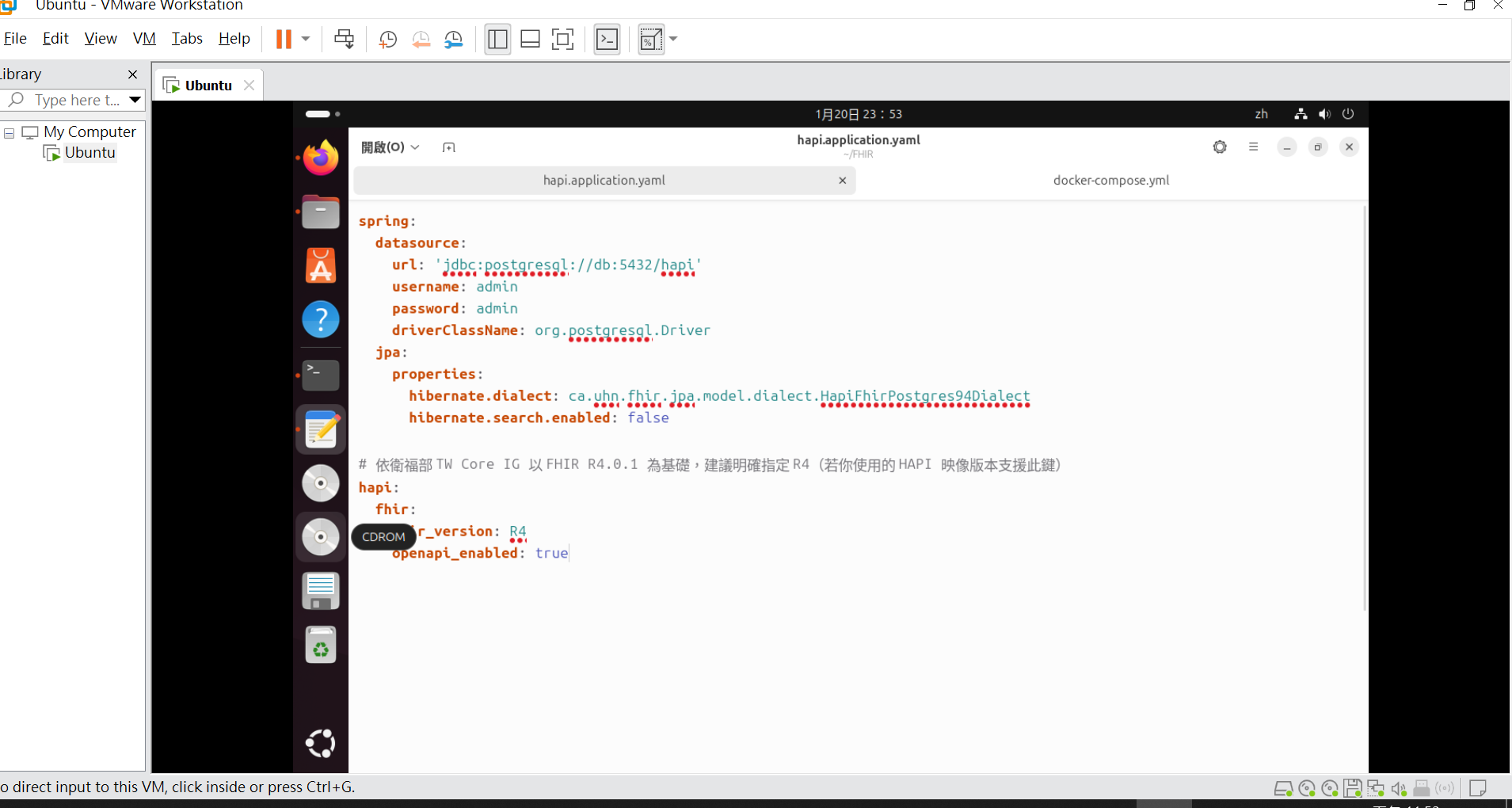Toggle the virtual machine console view
This screenshot has width=1512, height=808.
click(x=607, y=39)
